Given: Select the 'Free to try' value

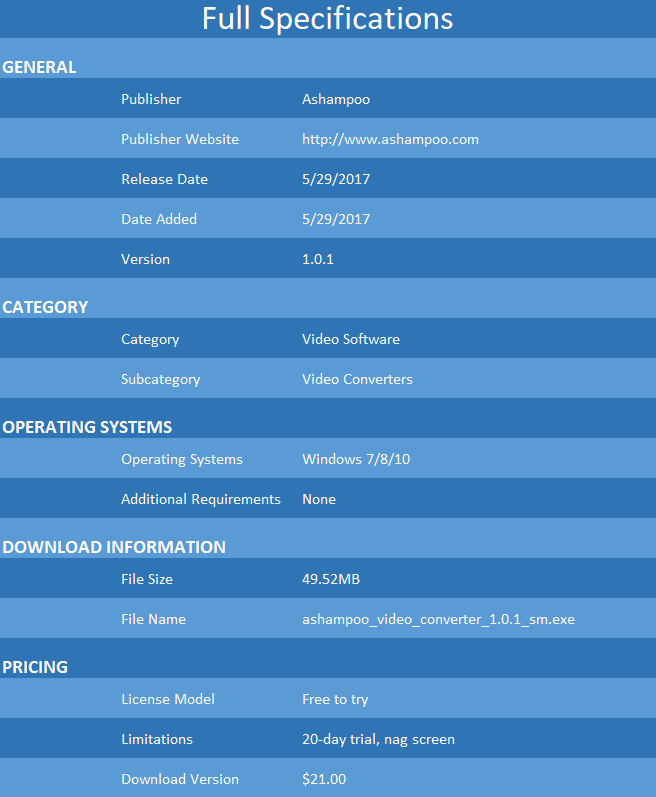Looking at the screenshot, I should tap(335, 700).
